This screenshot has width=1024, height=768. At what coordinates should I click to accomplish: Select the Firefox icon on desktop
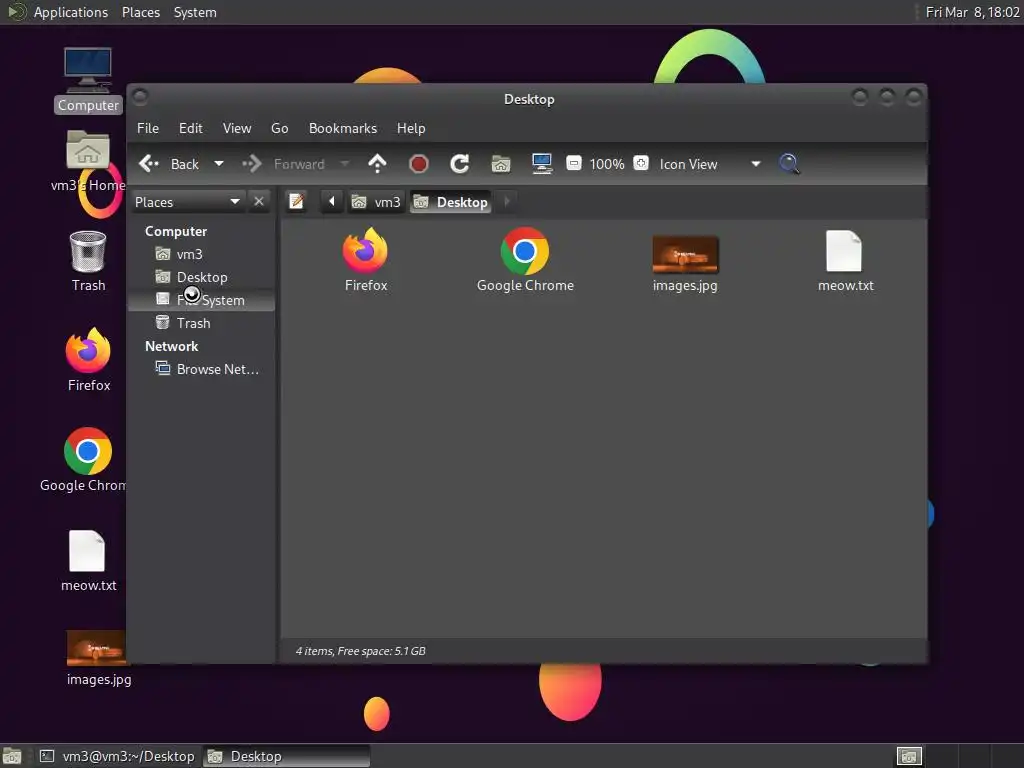tap(88, 360)
